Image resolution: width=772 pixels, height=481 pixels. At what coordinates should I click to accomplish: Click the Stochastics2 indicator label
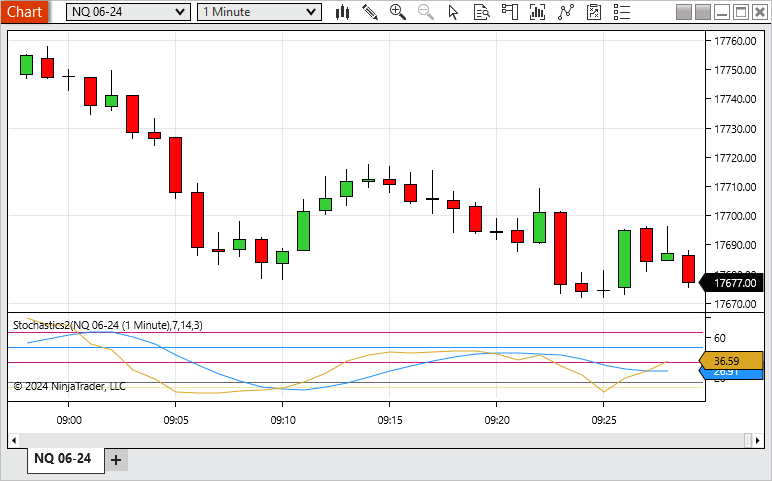(108, 325)
